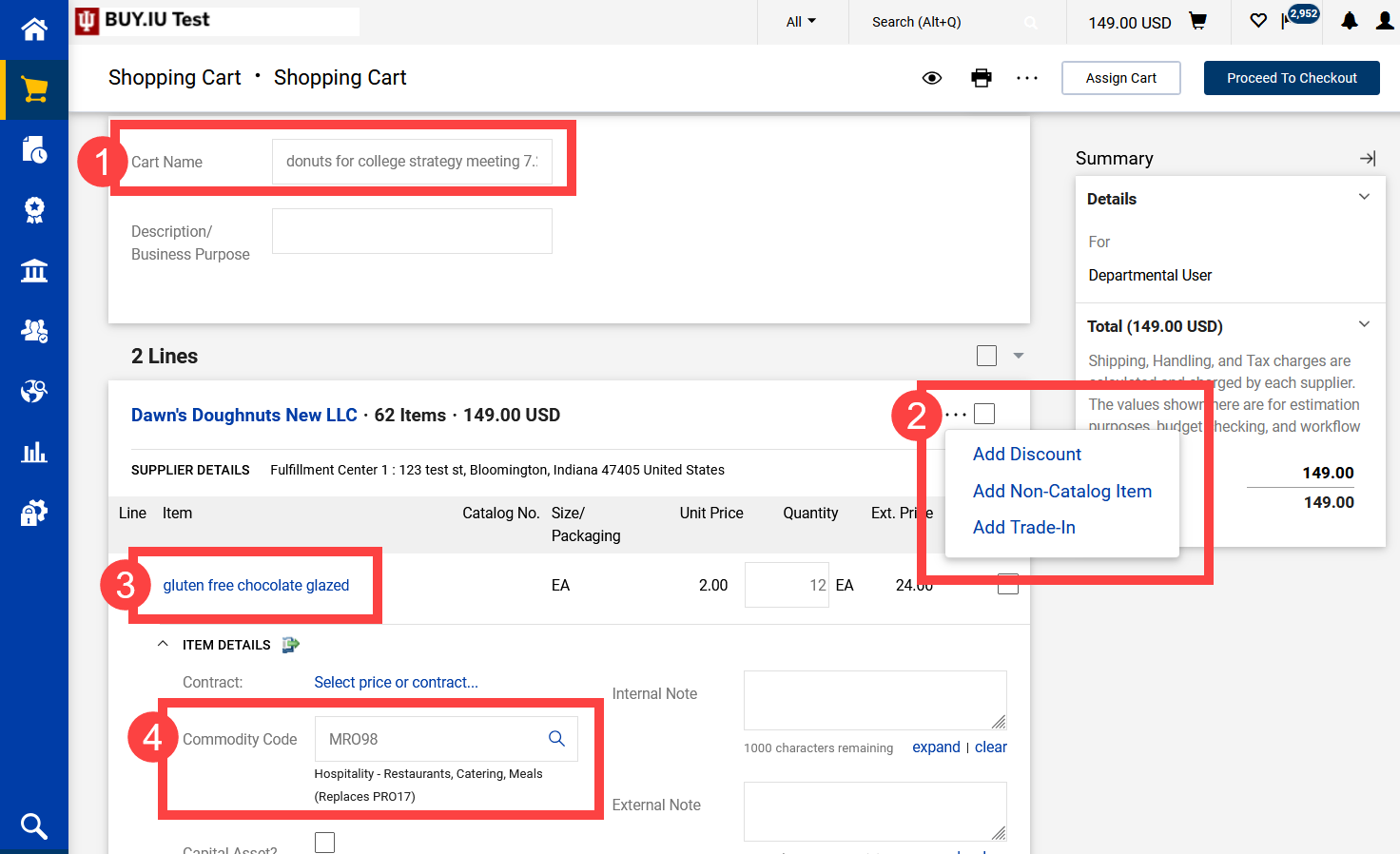Viewport: 1400px width, 854px height.
Task: Open notifications bell icon
Action: tap(1350, 21)
